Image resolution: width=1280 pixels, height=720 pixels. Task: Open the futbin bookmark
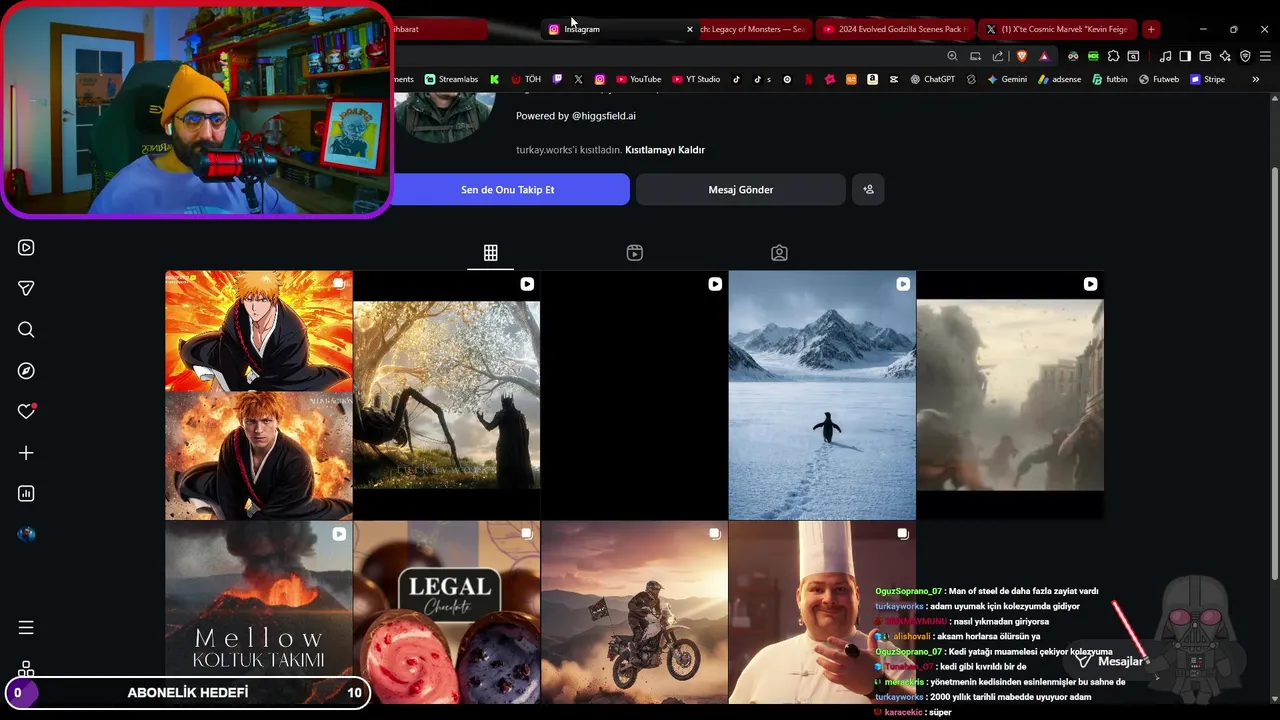(x=1109, y=79)
